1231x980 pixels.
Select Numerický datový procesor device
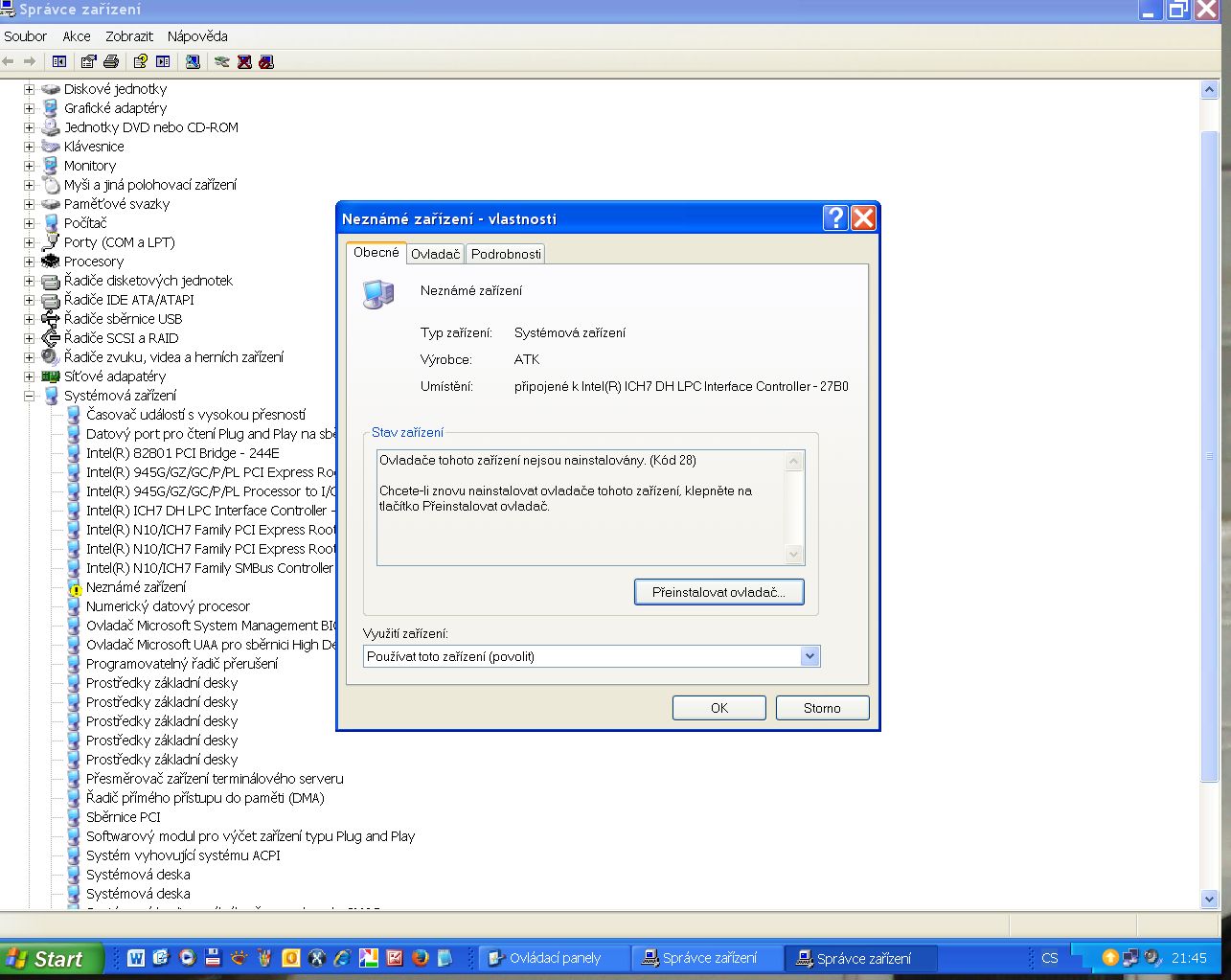pos(168,606)
